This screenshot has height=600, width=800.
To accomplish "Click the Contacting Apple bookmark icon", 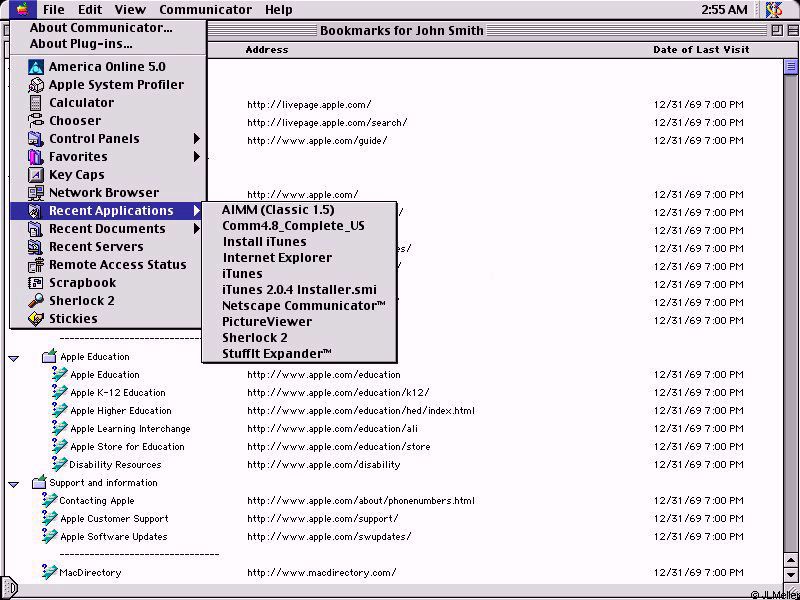I will [x=49, y=499].
